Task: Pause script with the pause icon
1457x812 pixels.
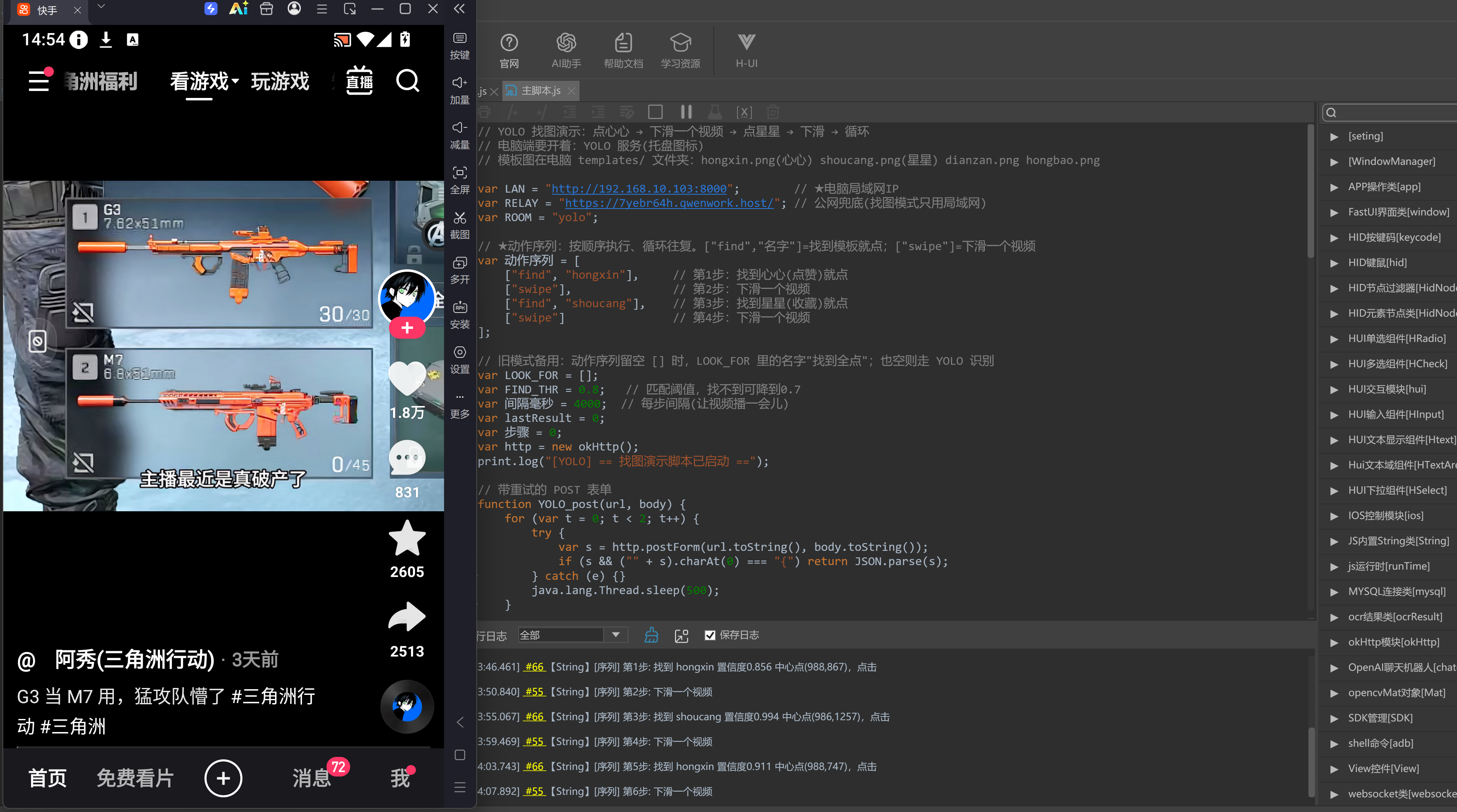Action: [x=686, y=112]
